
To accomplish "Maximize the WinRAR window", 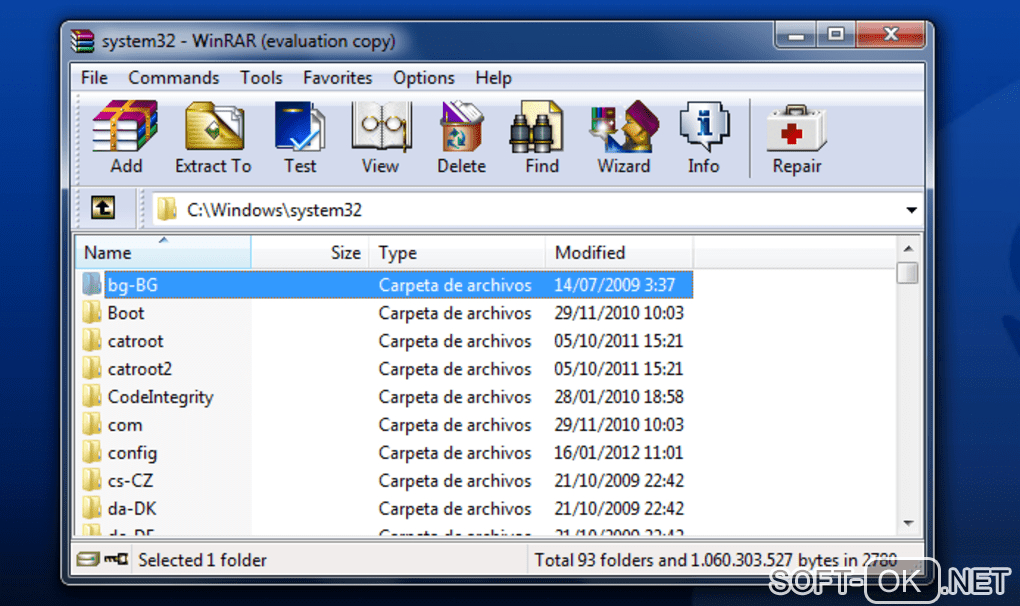I will pos(837,34).
